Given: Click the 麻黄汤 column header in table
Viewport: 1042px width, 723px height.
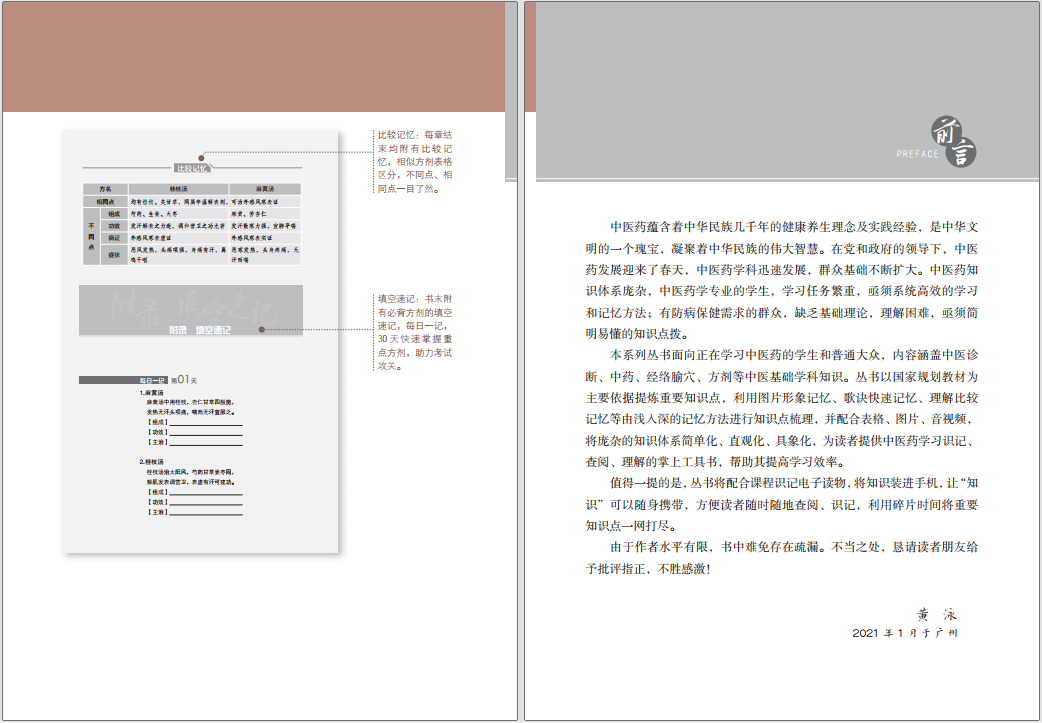Looking at the screenshot, I should [264, 189].
